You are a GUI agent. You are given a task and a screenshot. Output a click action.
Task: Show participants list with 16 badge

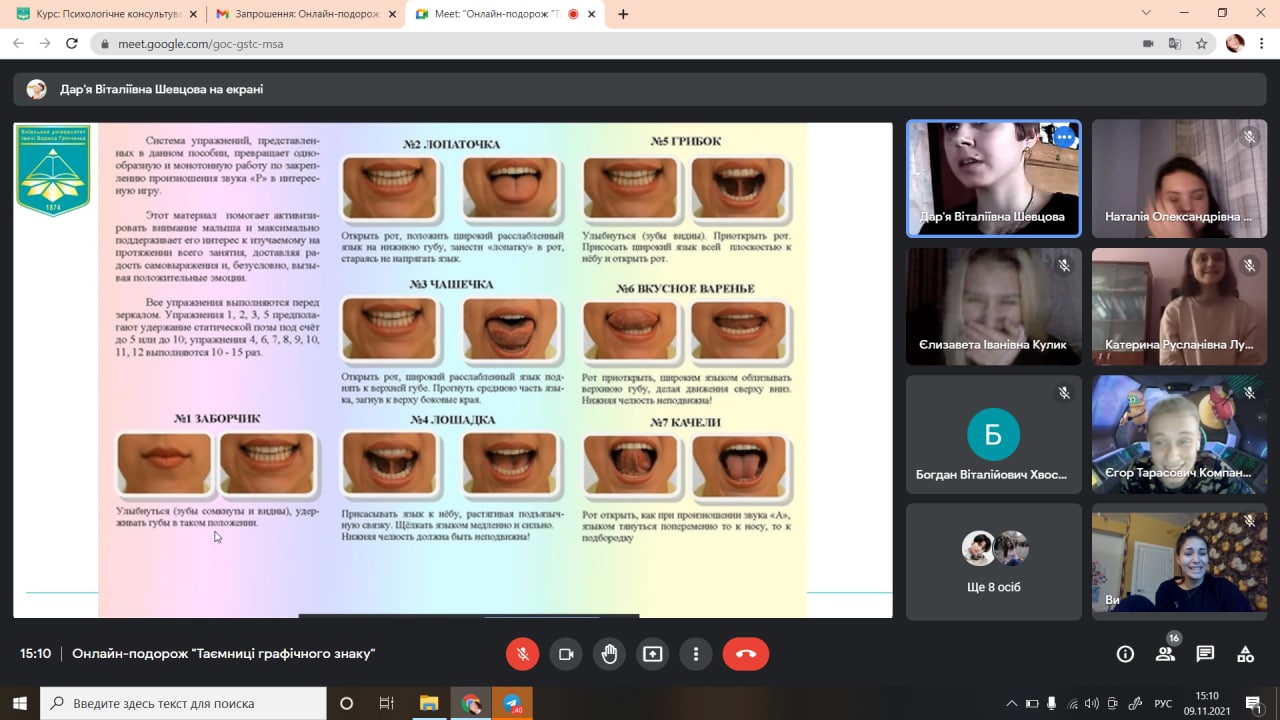1165,654
